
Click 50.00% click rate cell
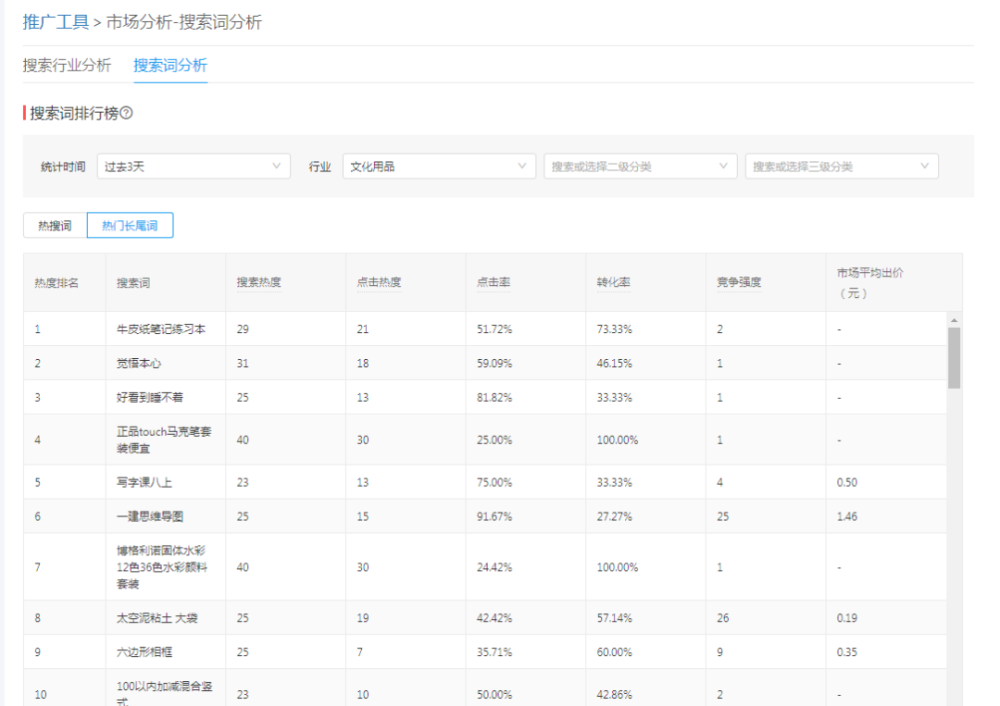[x=494, y=695]
